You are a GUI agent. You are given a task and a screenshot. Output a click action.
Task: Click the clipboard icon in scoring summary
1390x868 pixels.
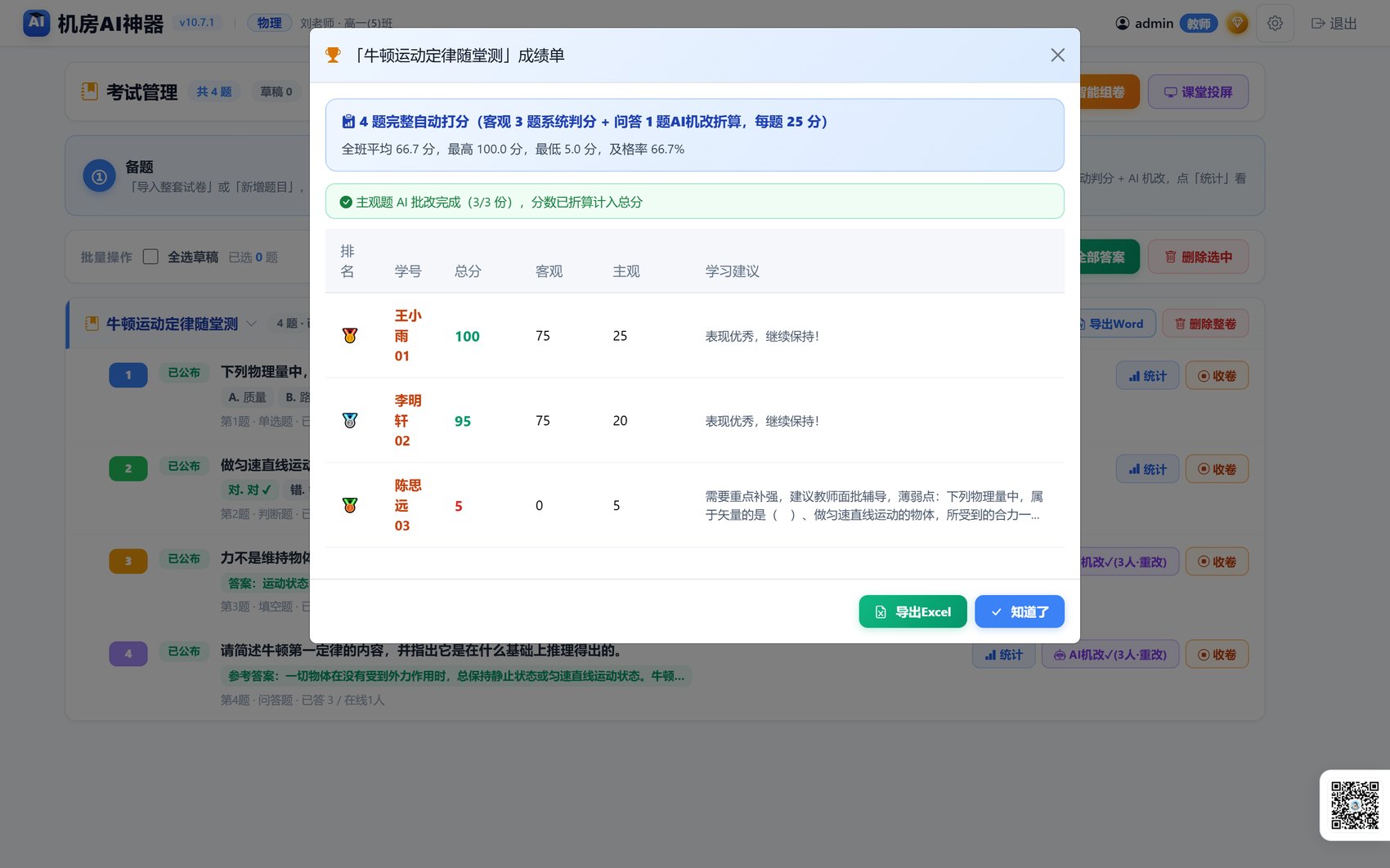348,122
